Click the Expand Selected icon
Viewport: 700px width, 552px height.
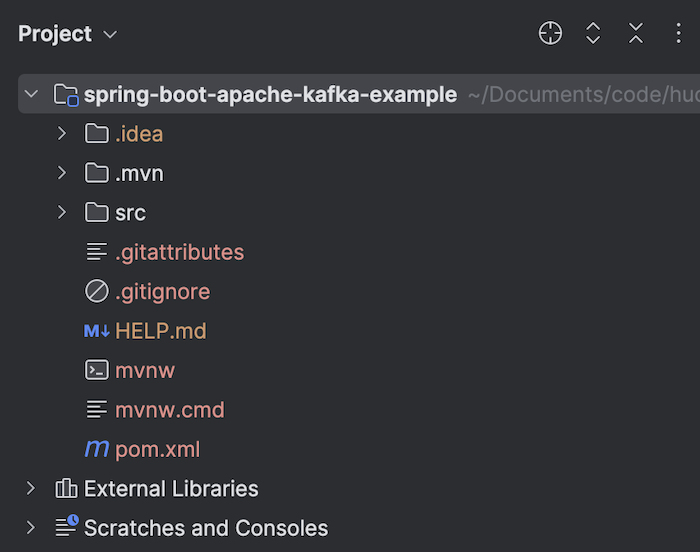click(593, 33)
